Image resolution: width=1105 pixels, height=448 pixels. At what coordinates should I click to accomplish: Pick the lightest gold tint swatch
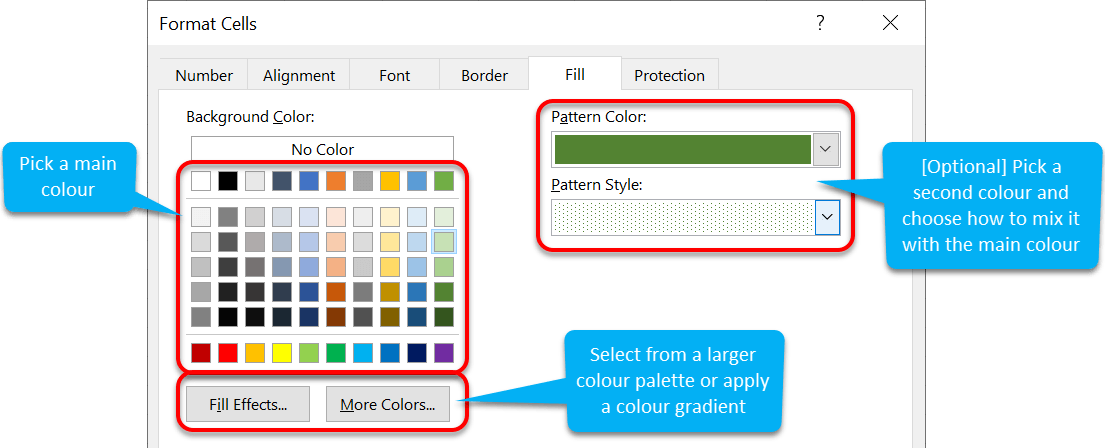tap(390, 216)
